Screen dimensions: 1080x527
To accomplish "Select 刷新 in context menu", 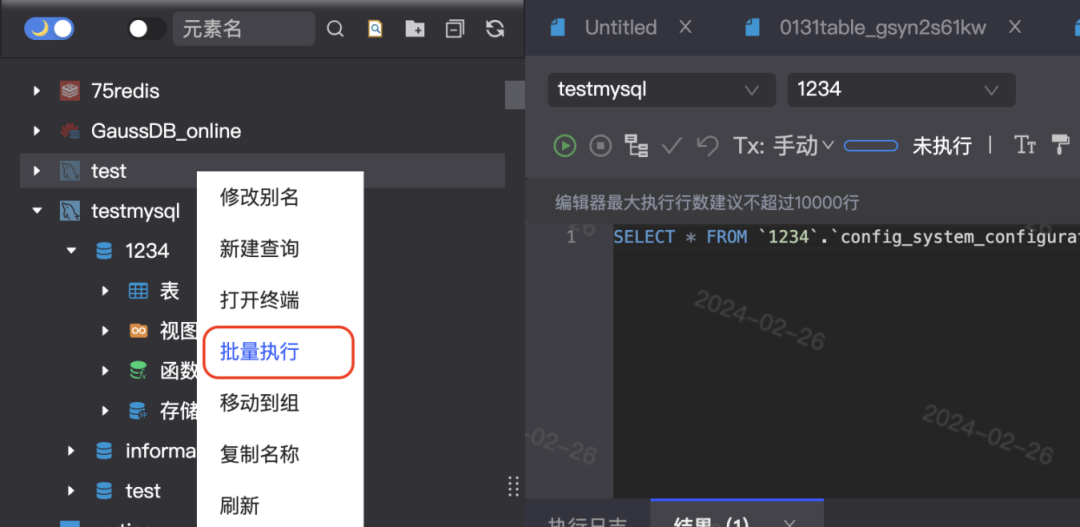I will tap(239, 506).
